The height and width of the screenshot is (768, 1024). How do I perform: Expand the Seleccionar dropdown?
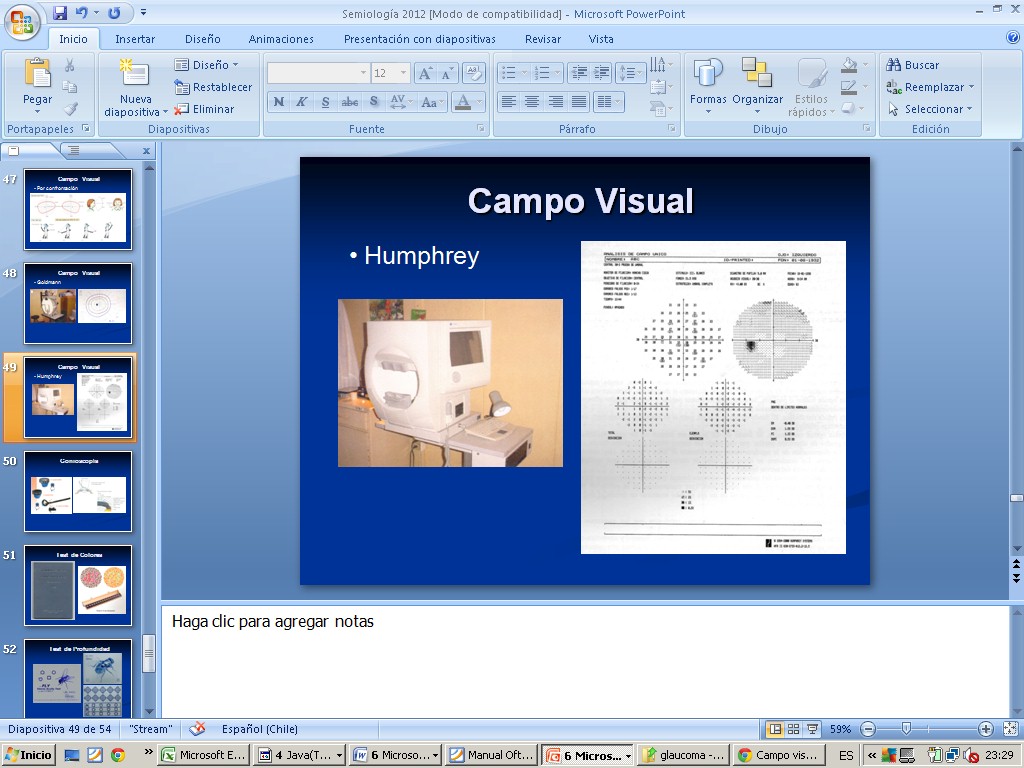pyautogui.click(x=970, y=109)
